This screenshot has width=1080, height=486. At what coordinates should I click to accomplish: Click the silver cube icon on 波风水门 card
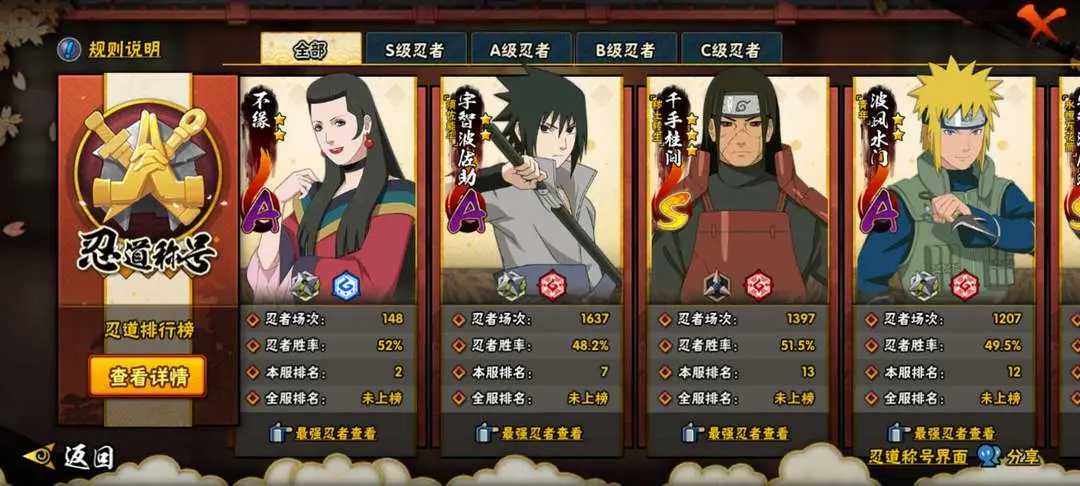click(923, 286)
